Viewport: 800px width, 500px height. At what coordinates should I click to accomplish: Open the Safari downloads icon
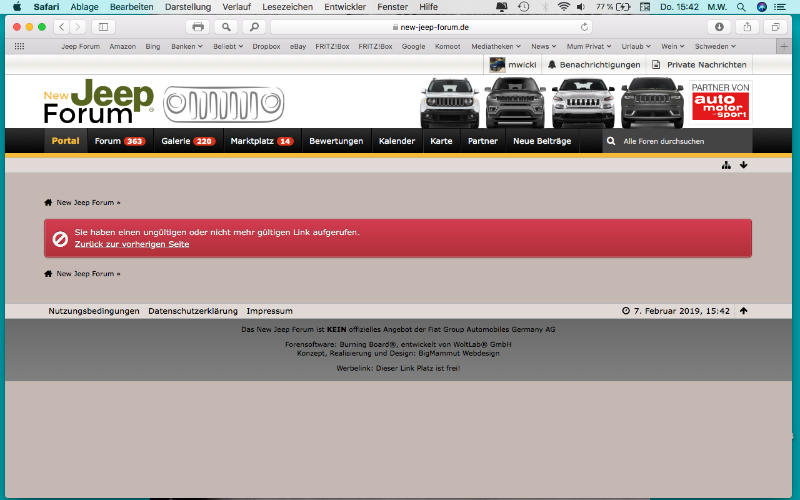[719, 26]
